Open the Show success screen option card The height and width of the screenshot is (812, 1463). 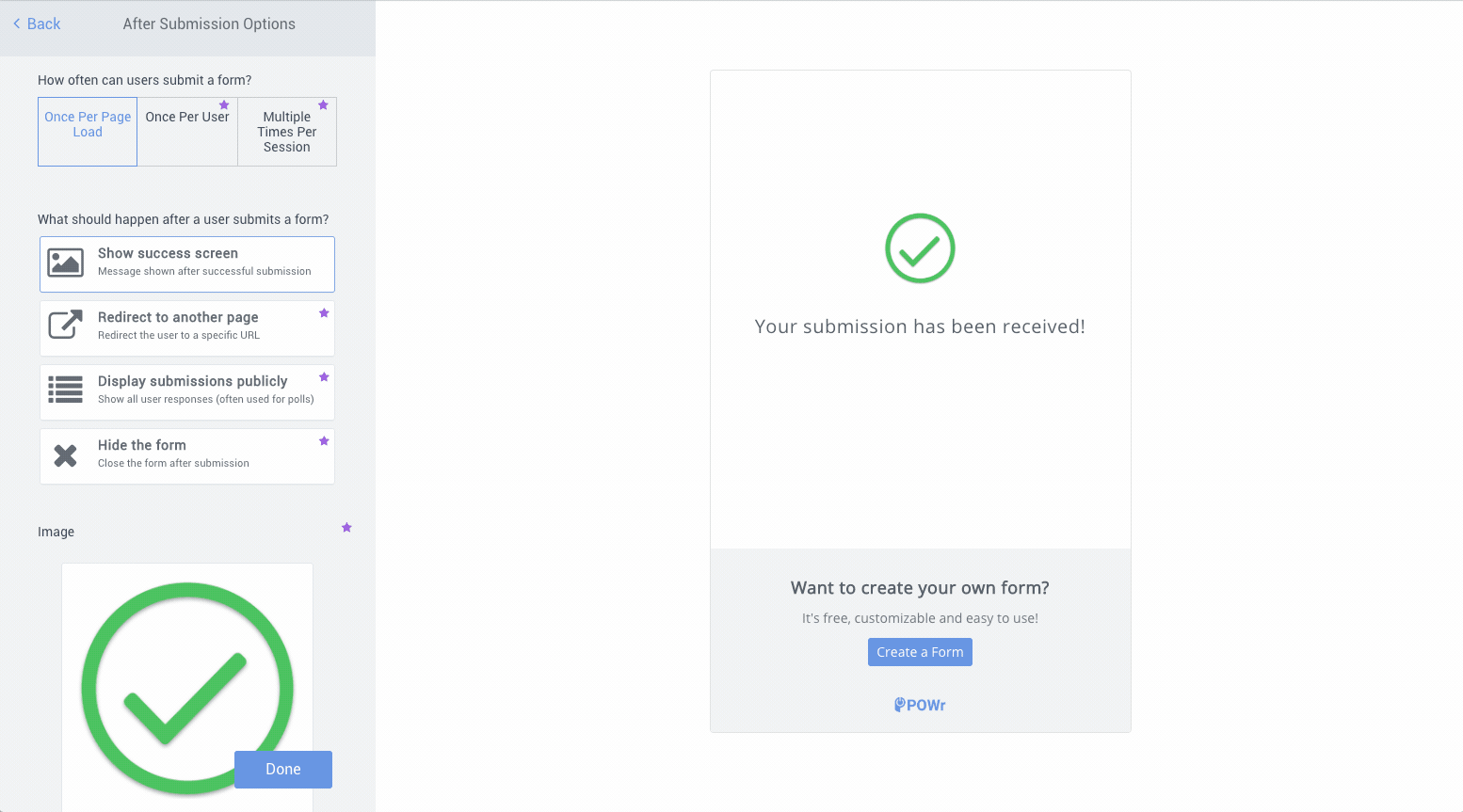coord(186,263)
